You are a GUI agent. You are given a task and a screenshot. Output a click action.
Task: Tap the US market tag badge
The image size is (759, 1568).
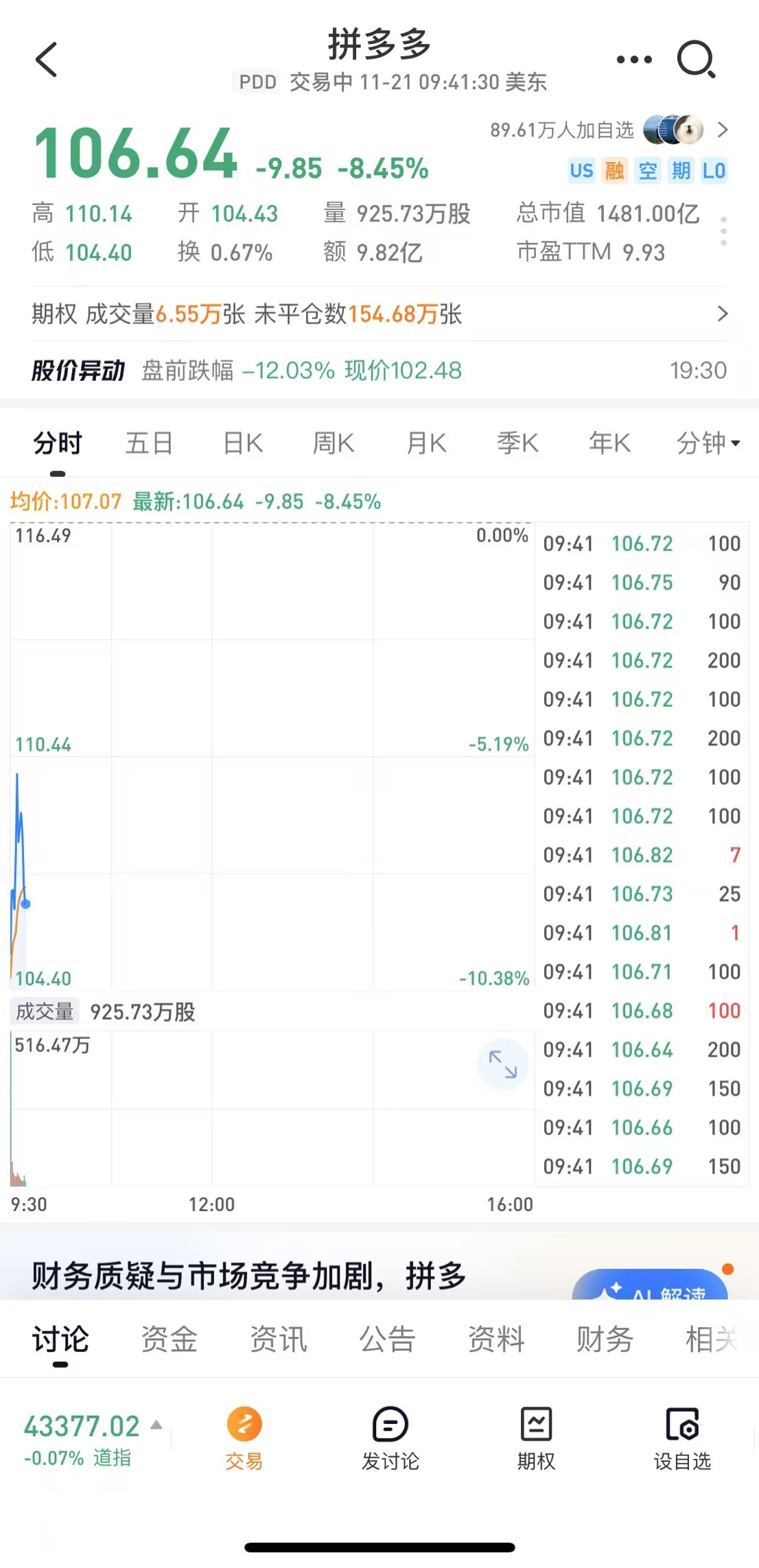[581, 170]
